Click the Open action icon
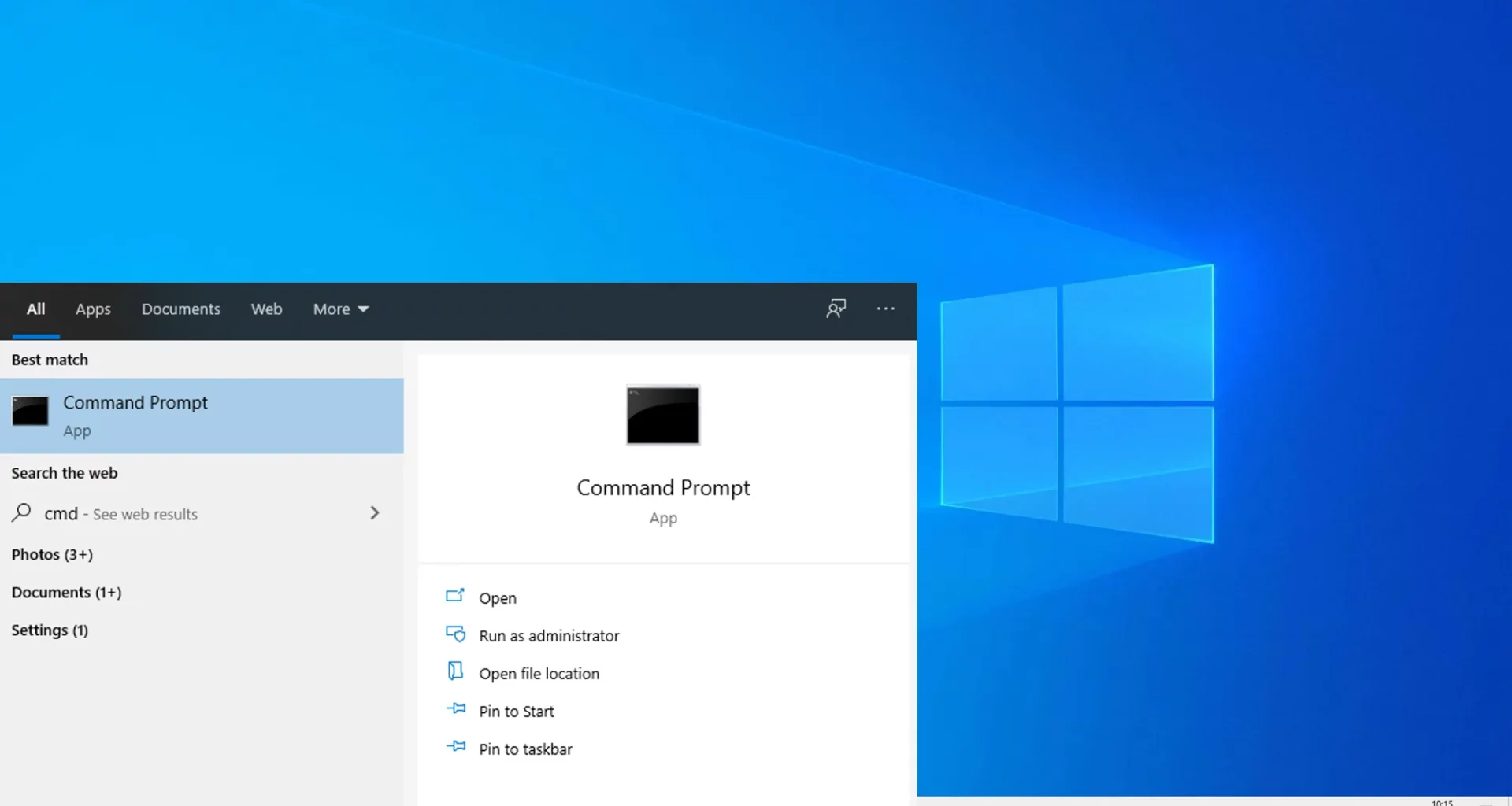Image resolution: width=1512 pixels, height=806 pixels. pos(455,595)
